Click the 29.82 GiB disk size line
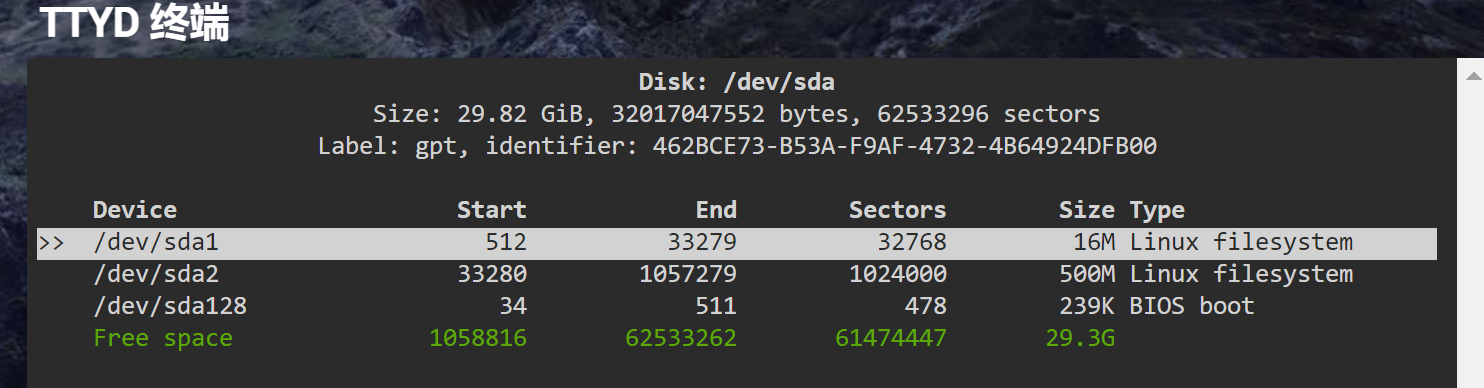Screen dimensions: 1484x388 point(736,114)
